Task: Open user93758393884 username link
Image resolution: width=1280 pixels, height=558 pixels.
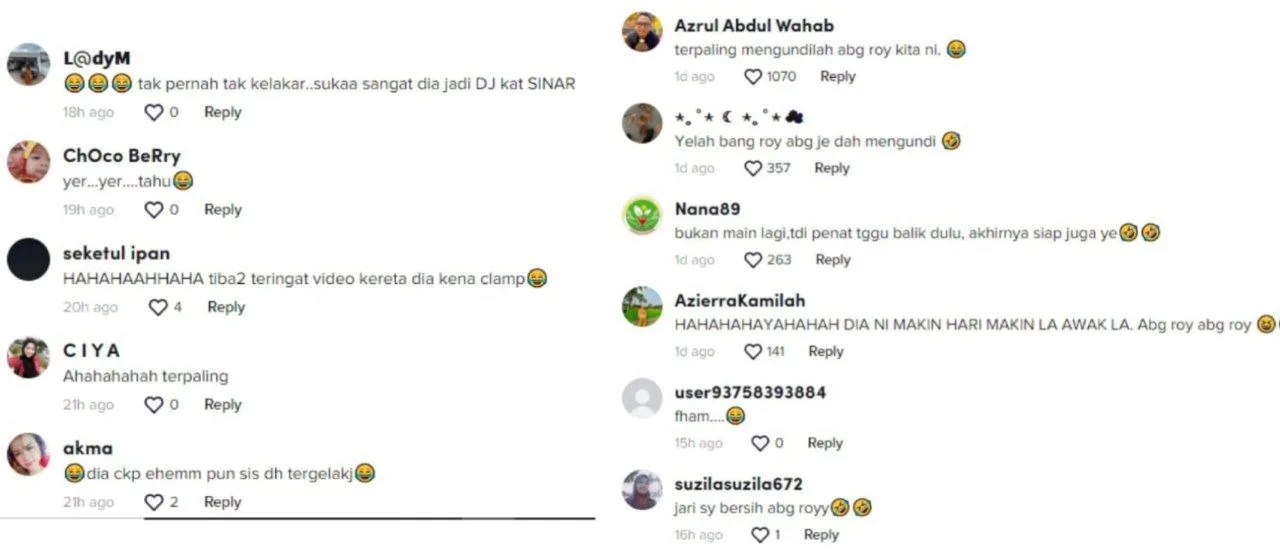Action: pyautogui.click(x=750, y=392)
